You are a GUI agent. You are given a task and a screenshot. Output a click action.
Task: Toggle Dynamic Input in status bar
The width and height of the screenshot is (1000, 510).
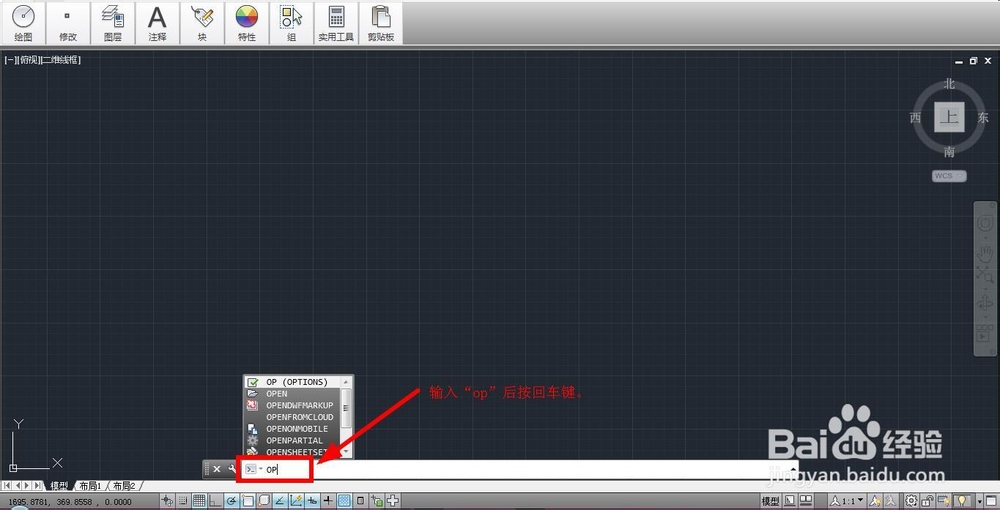point(312,501)
